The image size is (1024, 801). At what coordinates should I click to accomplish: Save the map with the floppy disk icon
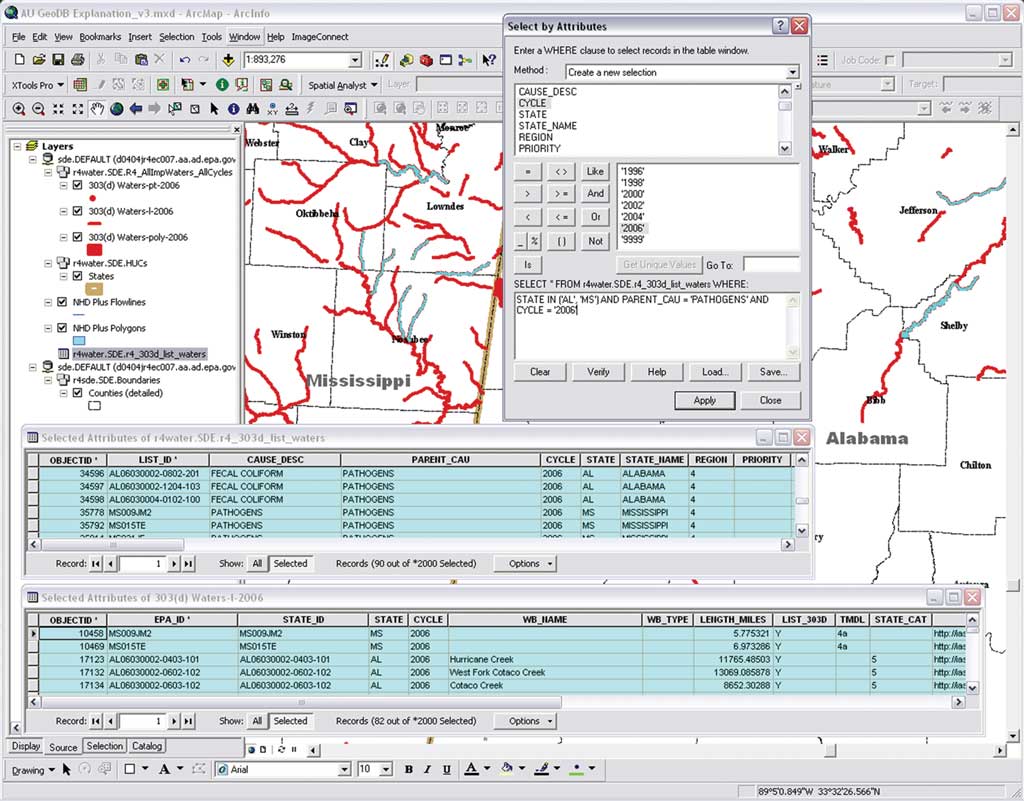[58, 59]
